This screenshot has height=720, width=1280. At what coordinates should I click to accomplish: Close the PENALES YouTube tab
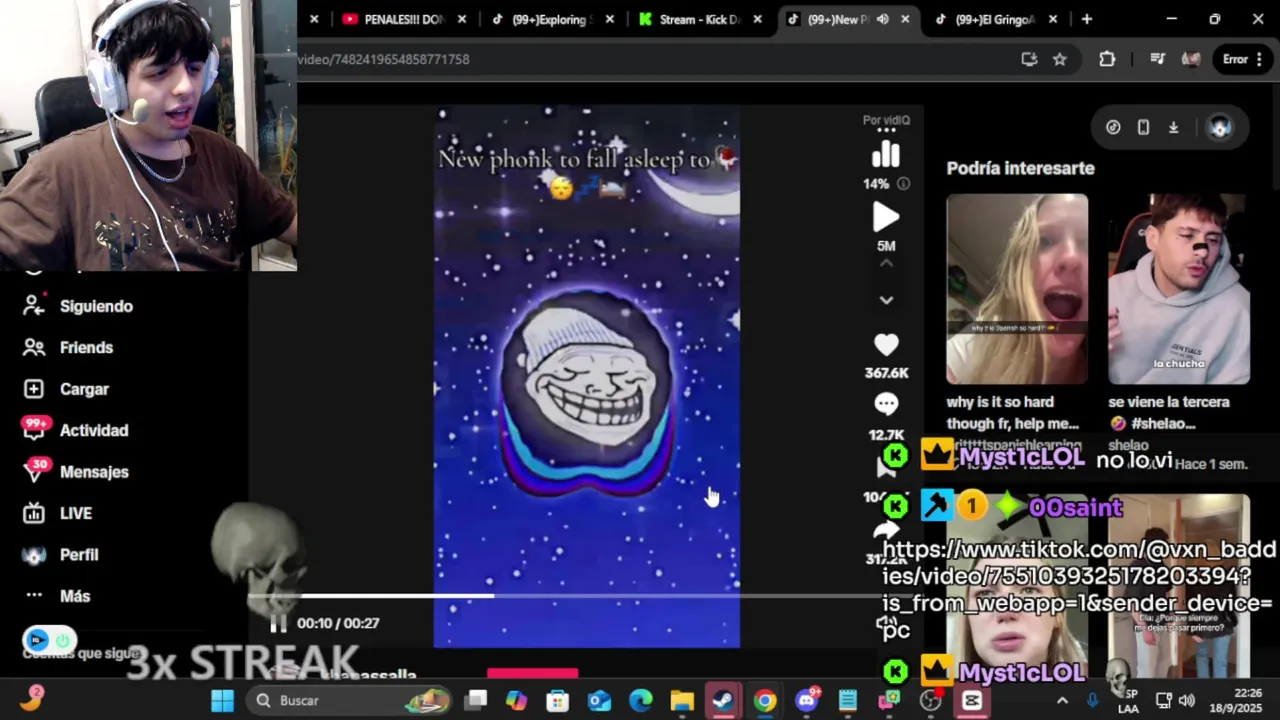point(462,19)
